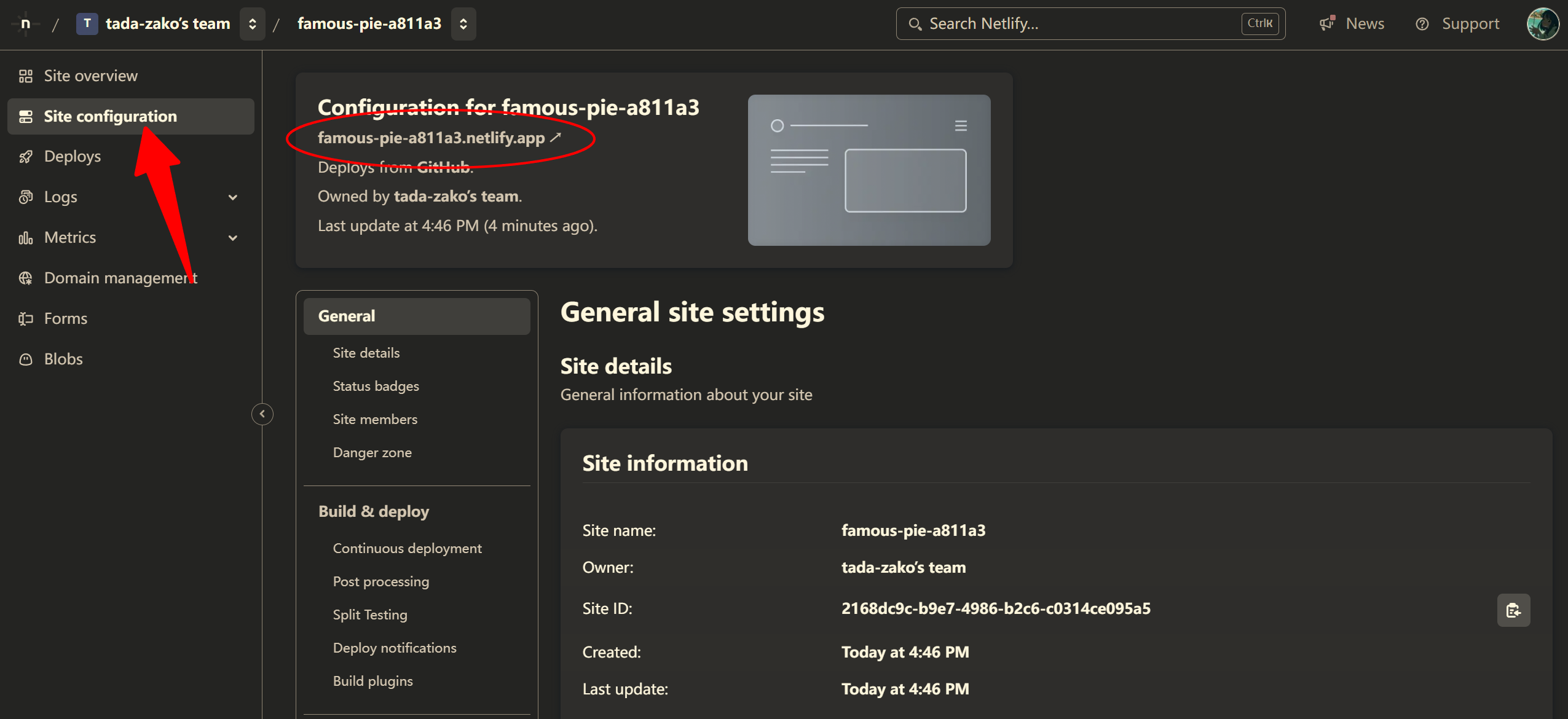The width and height of the screenshot is (1568, 719).
Task: Expand the Metrics sidebar section
Action: 232,237
